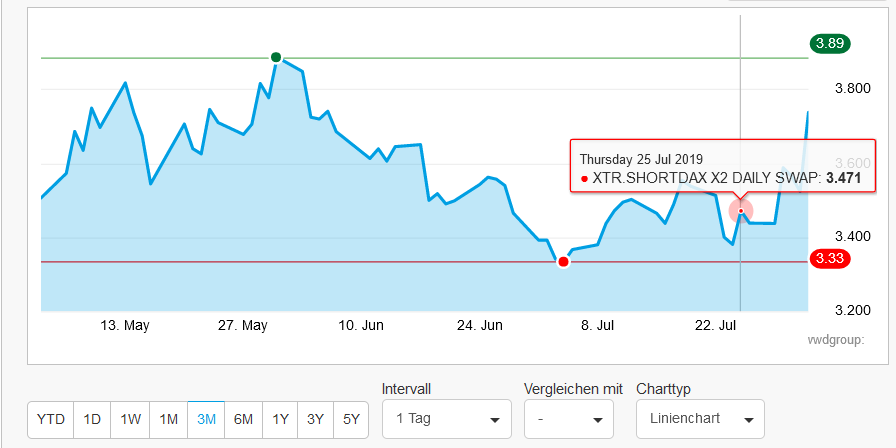The height and width of the screenshot is (448, 896).
Task: Switch to 1M time range
Action: (x=168, y=420)
